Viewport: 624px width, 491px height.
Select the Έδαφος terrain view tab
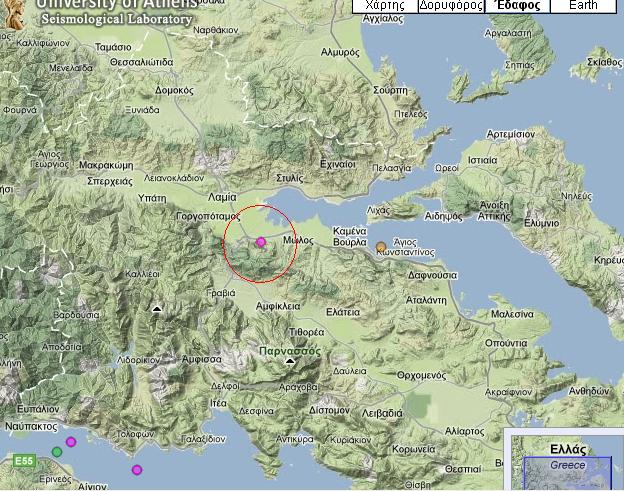(519, 6)
